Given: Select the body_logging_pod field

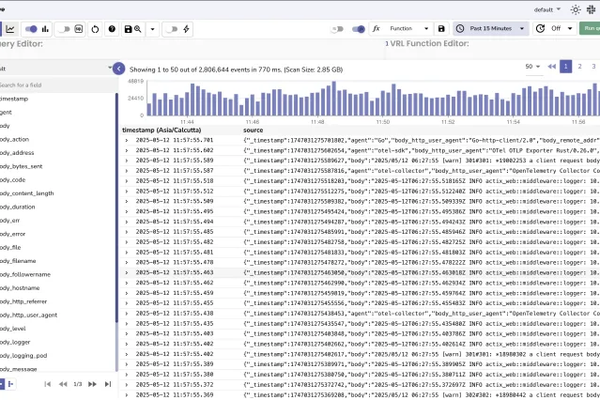Looking at the screenshot, I should point(24,356).
